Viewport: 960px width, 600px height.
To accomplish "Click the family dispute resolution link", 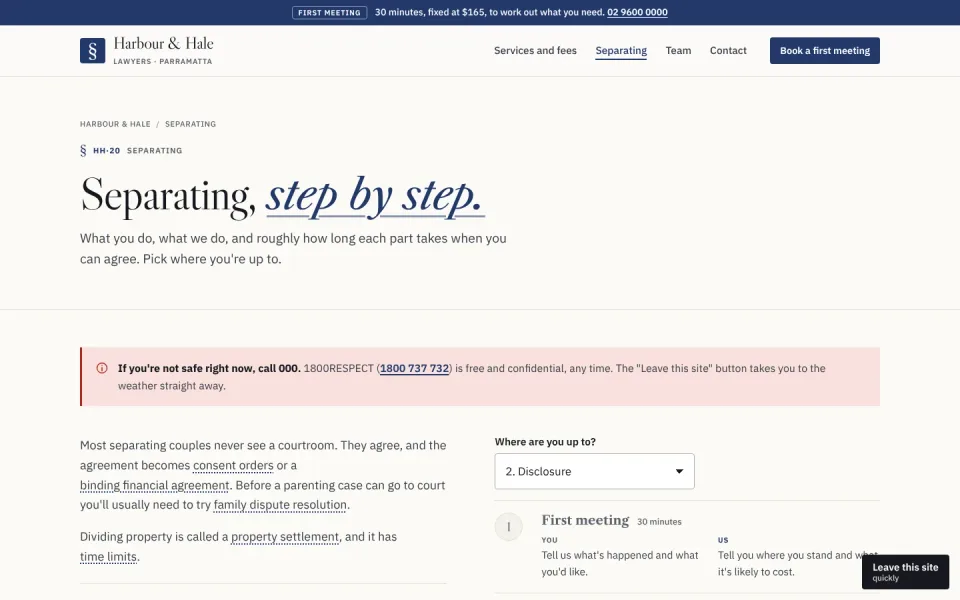I will coord(280,505).
